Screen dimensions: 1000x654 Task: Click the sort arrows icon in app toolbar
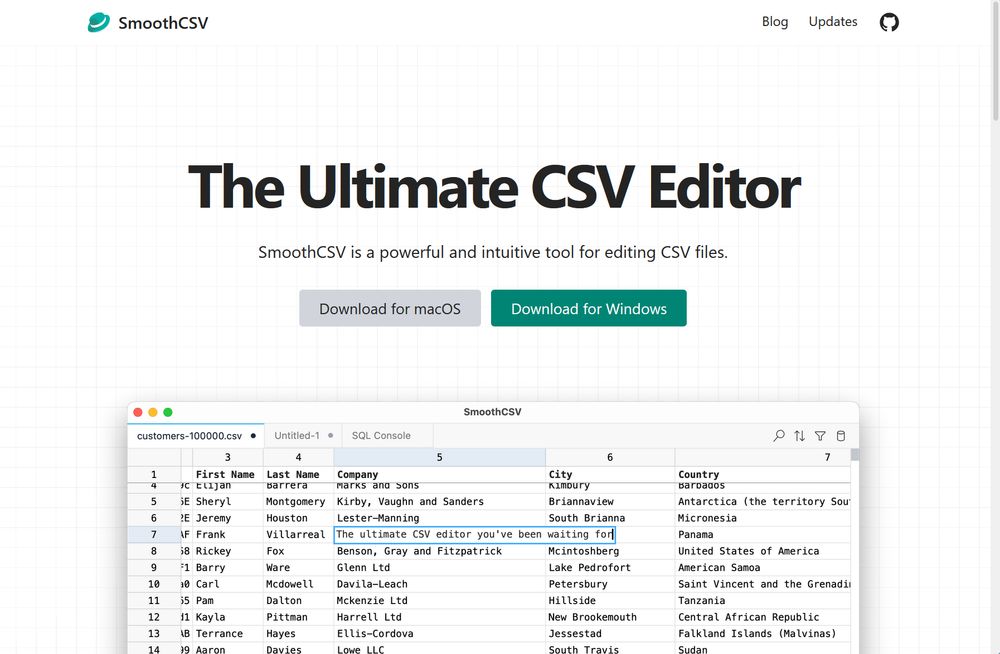pyautogui.click(x=799, y=436)
